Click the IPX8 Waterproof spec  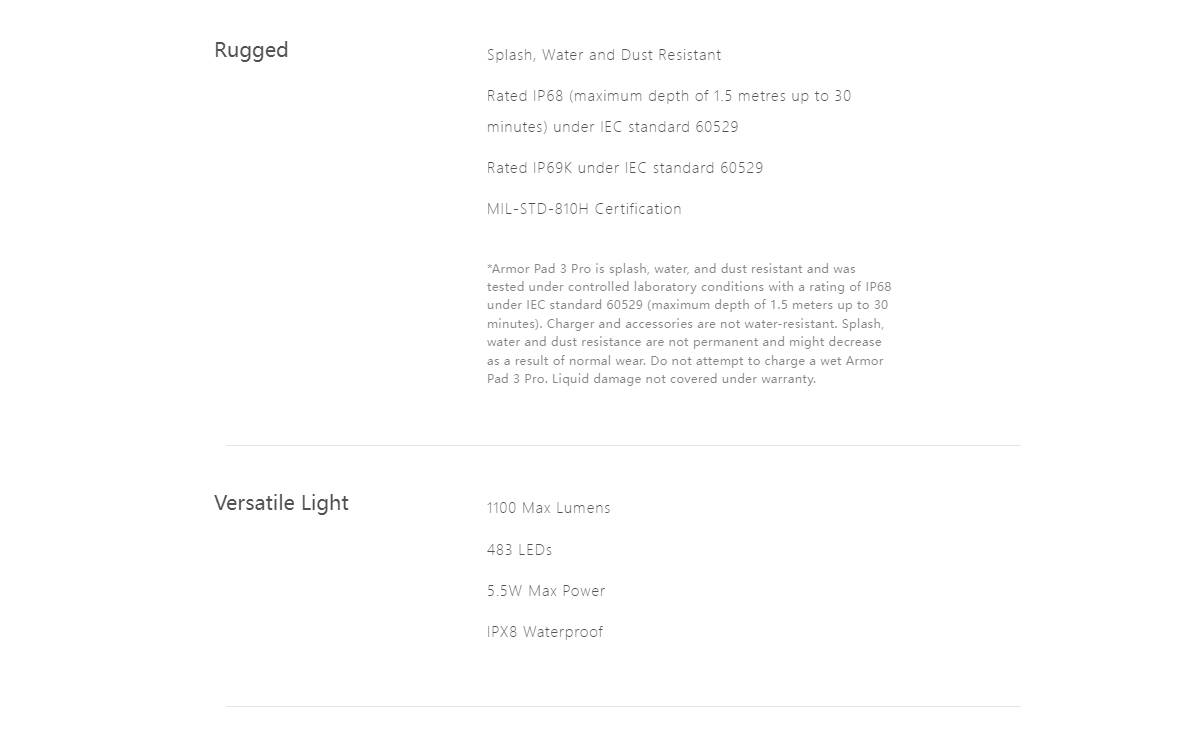545,632
